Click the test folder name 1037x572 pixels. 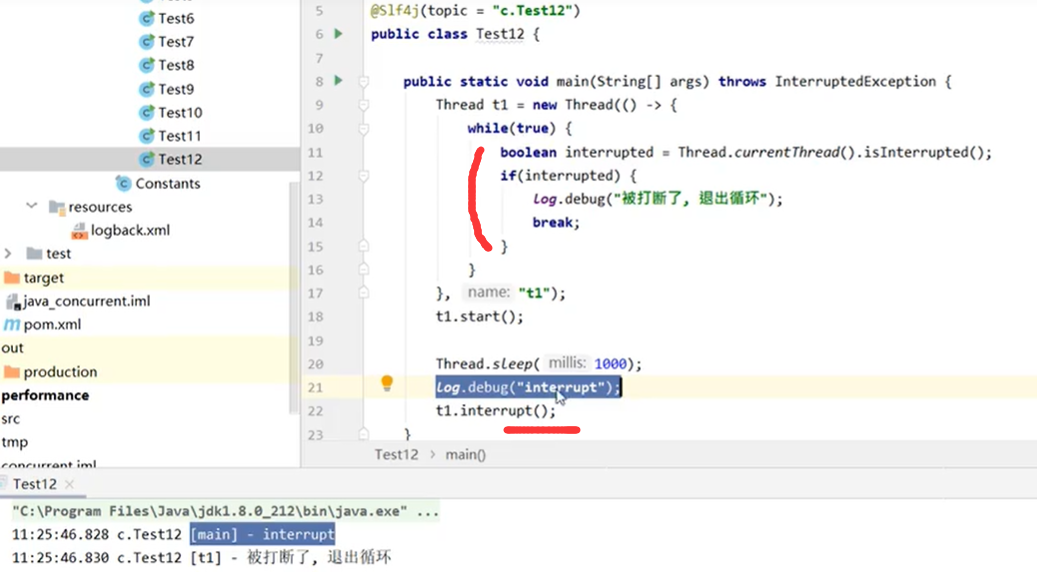(58, 254)
